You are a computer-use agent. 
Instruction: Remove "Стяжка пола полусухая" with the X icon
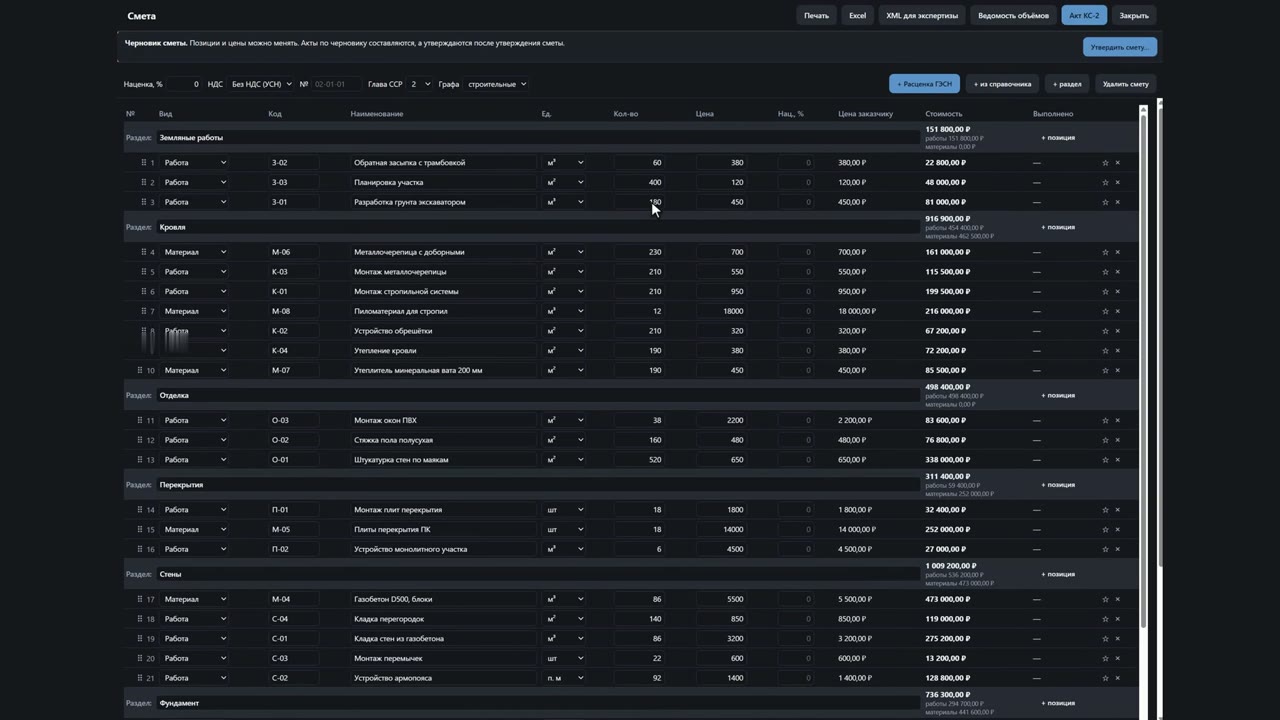coord(1117,440)
